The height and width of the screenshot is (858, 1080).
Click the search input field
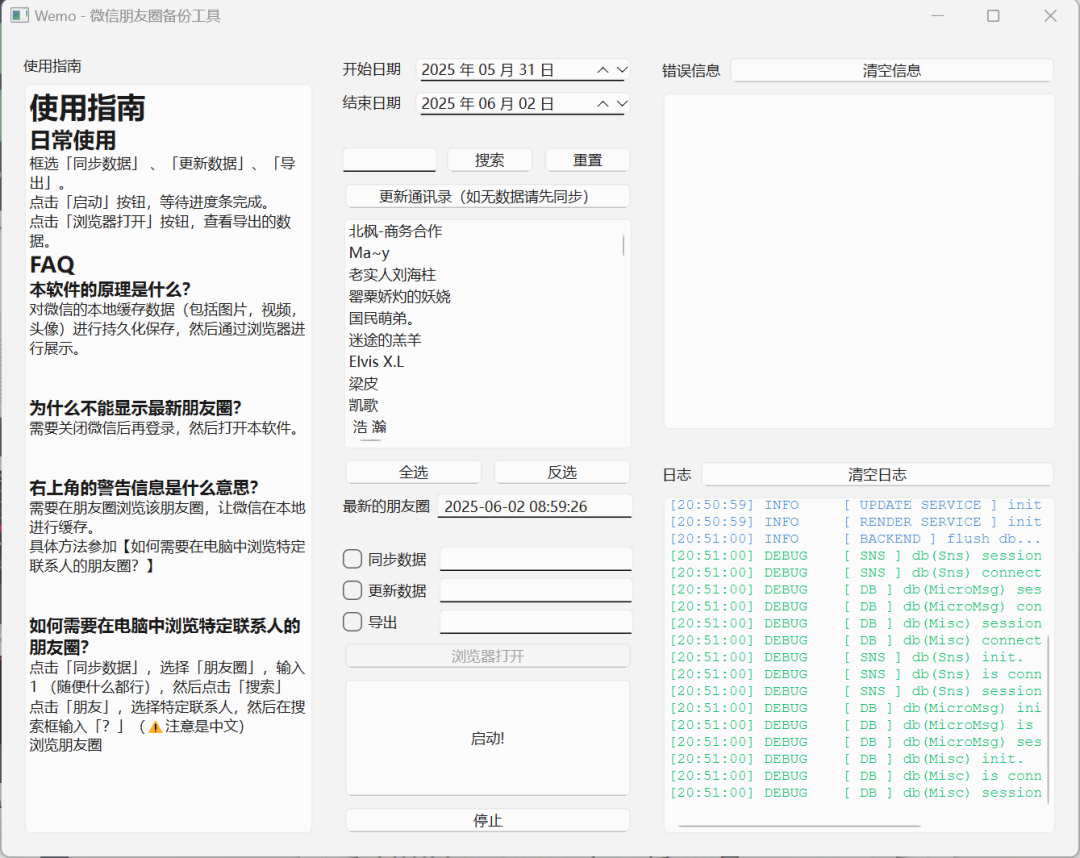click(389, 159)
